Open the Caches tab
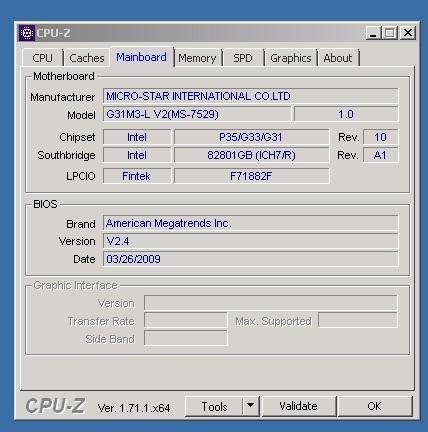The width and height of the screenshot is (428, 432). [x=87, y=58]
